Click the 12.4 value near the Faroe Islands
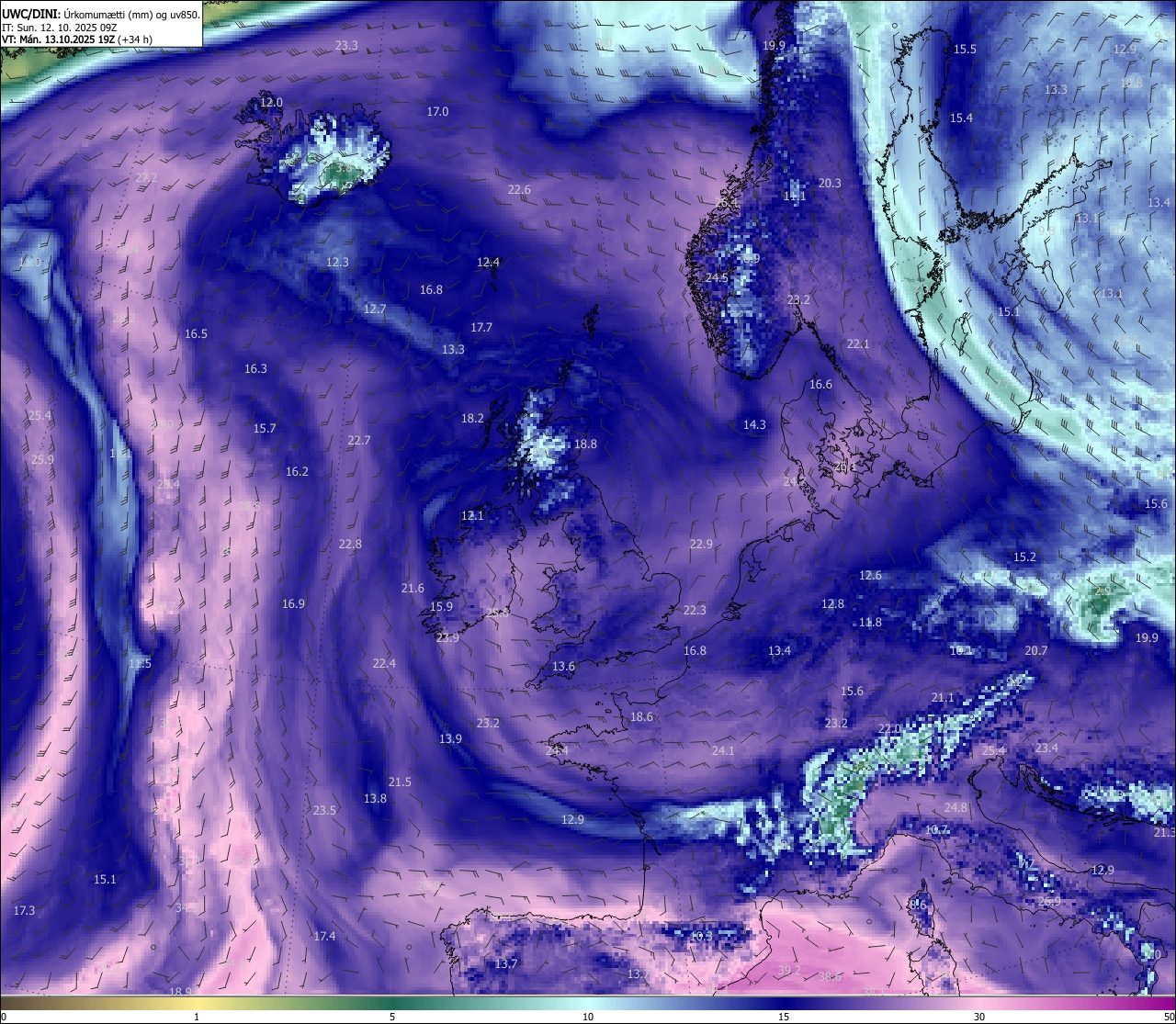Viewport: 1176px width, 1024px height. 488,263
